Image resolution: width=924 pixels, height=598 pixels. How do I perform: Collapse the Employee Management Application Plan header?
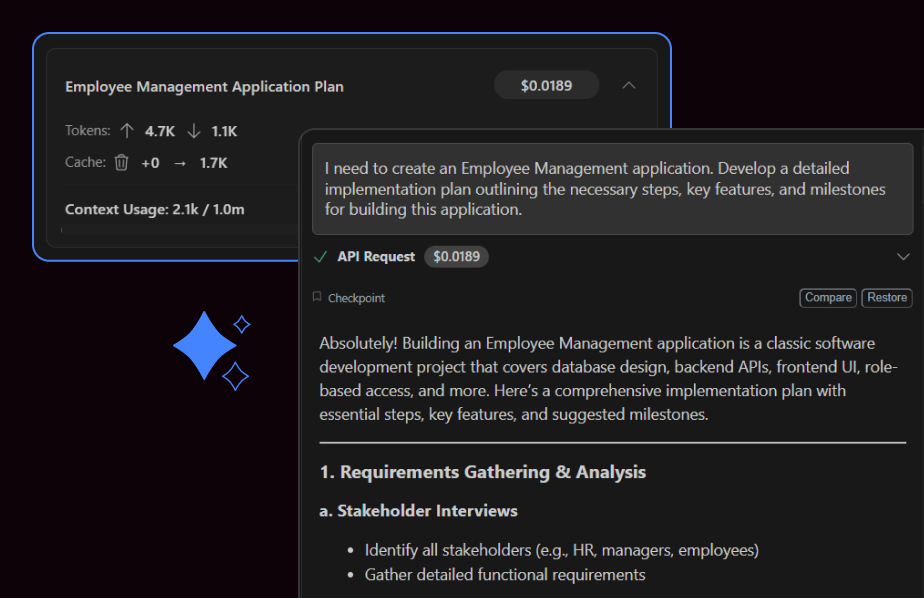629,85
